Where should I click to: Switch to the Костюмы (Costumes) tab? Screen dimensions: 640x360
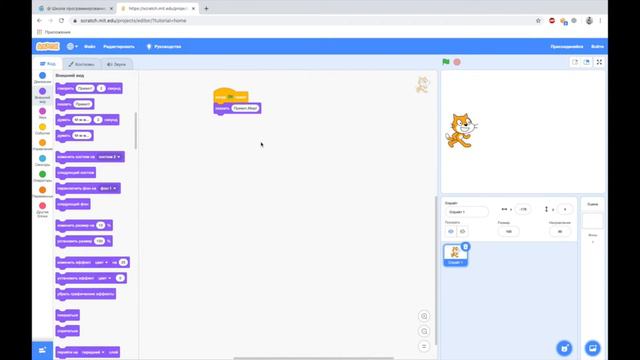tap(81, 64)
